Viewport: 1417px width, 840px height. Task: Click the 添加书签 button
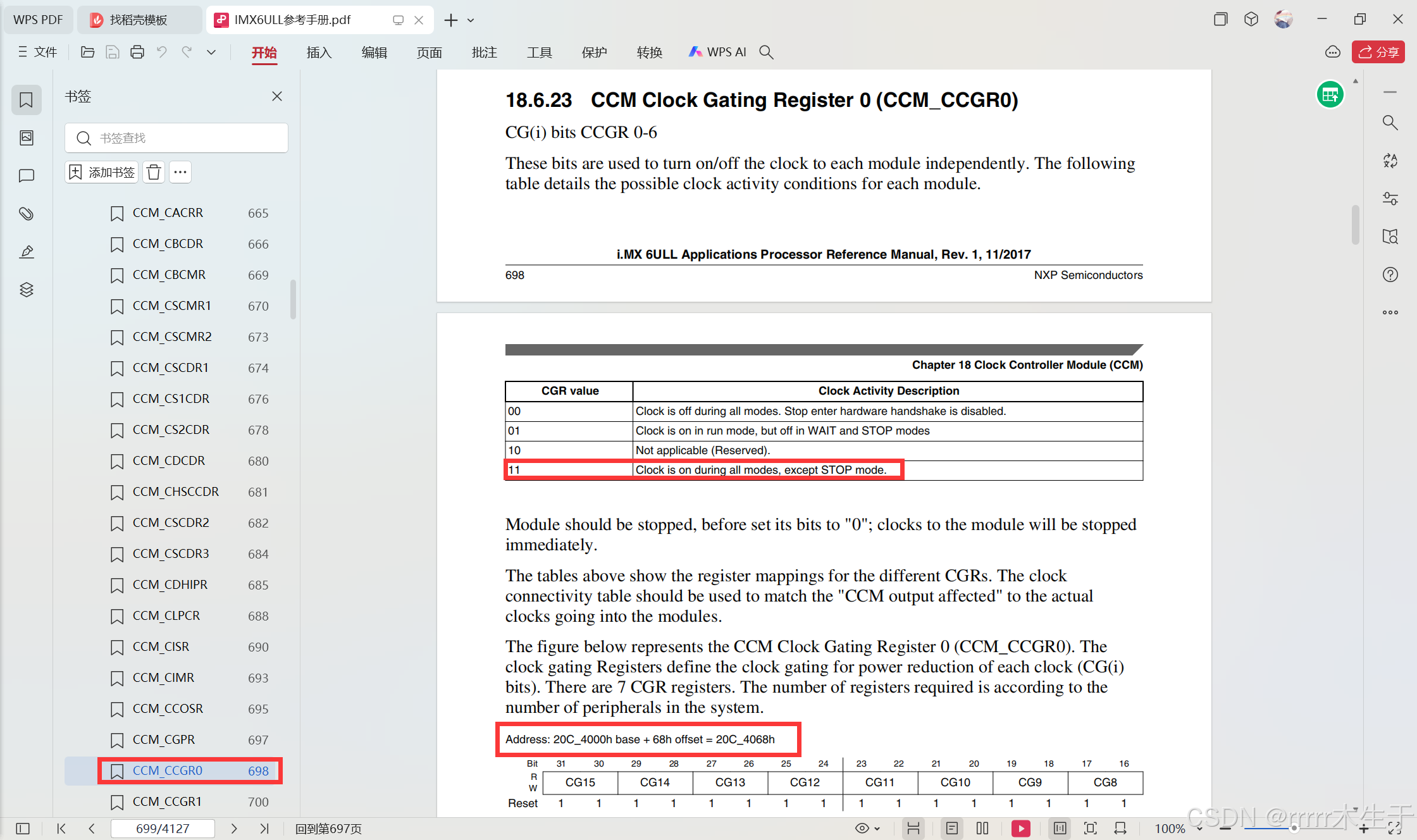point(102,172)
